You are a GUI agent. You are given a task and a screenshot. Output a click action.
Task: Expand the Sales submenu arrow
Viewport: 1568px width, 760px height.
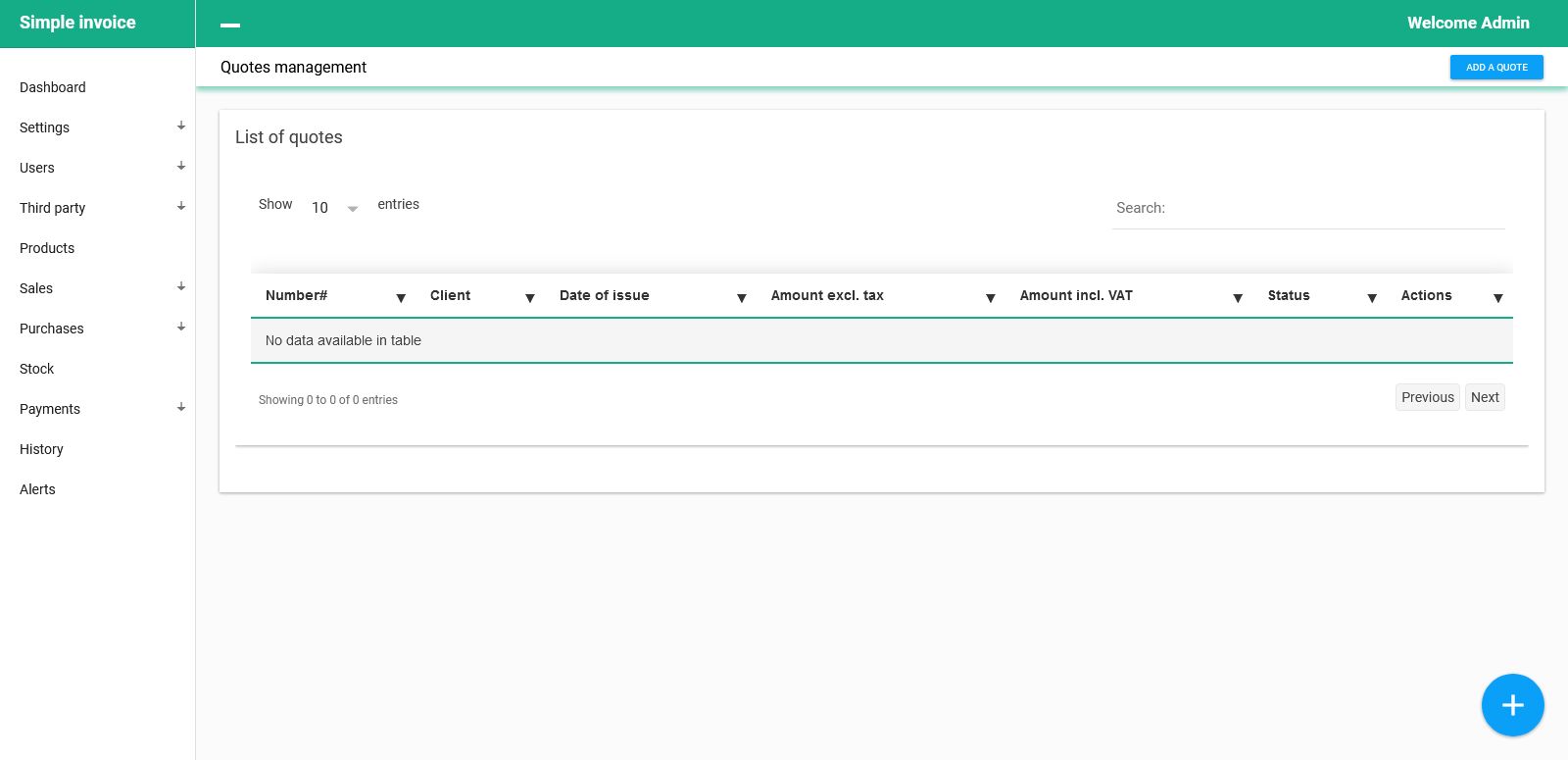[181, 287]
